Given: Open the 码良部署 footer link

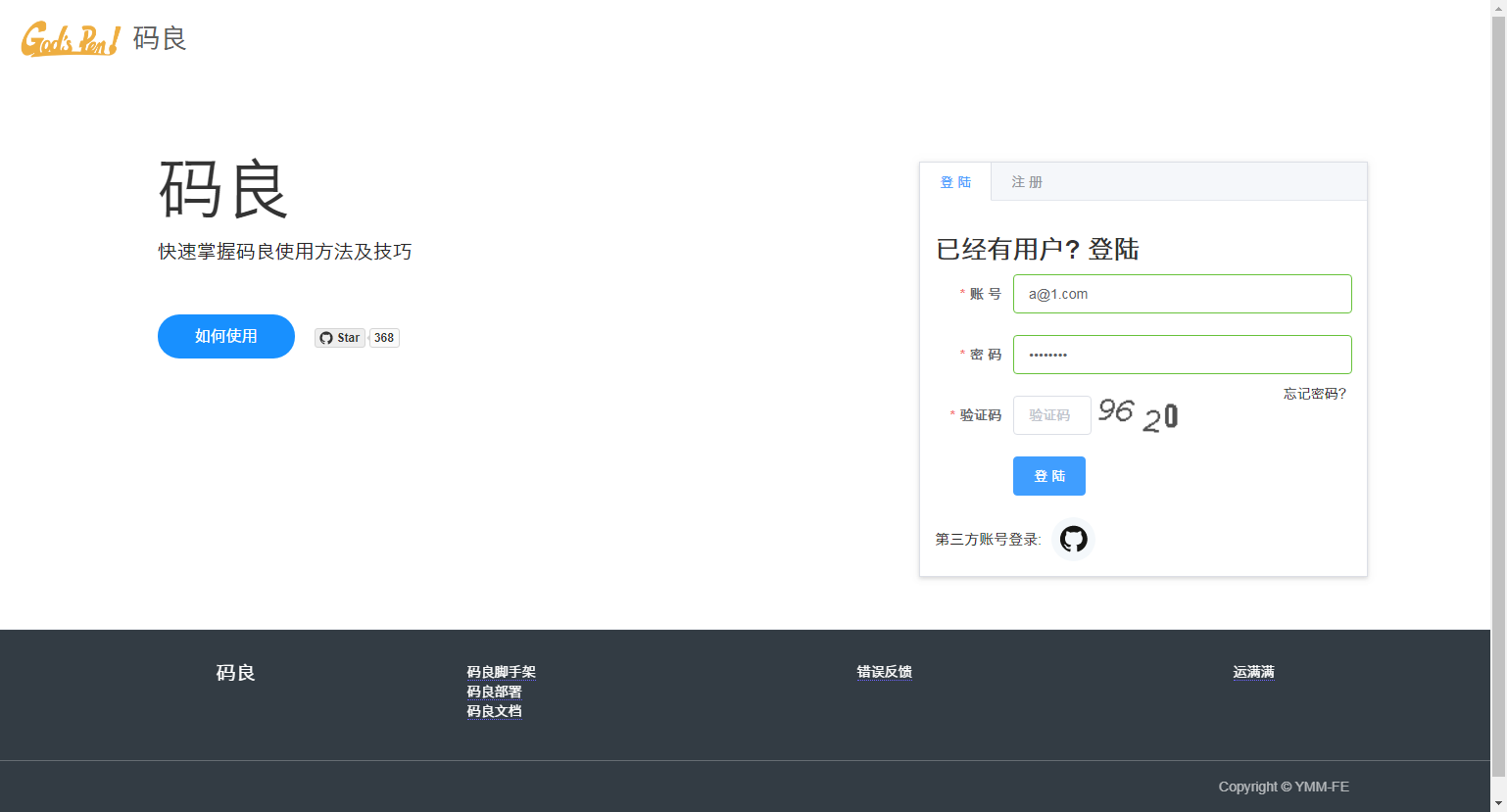Looking at the screenshot, I should (x=495, y=692).
